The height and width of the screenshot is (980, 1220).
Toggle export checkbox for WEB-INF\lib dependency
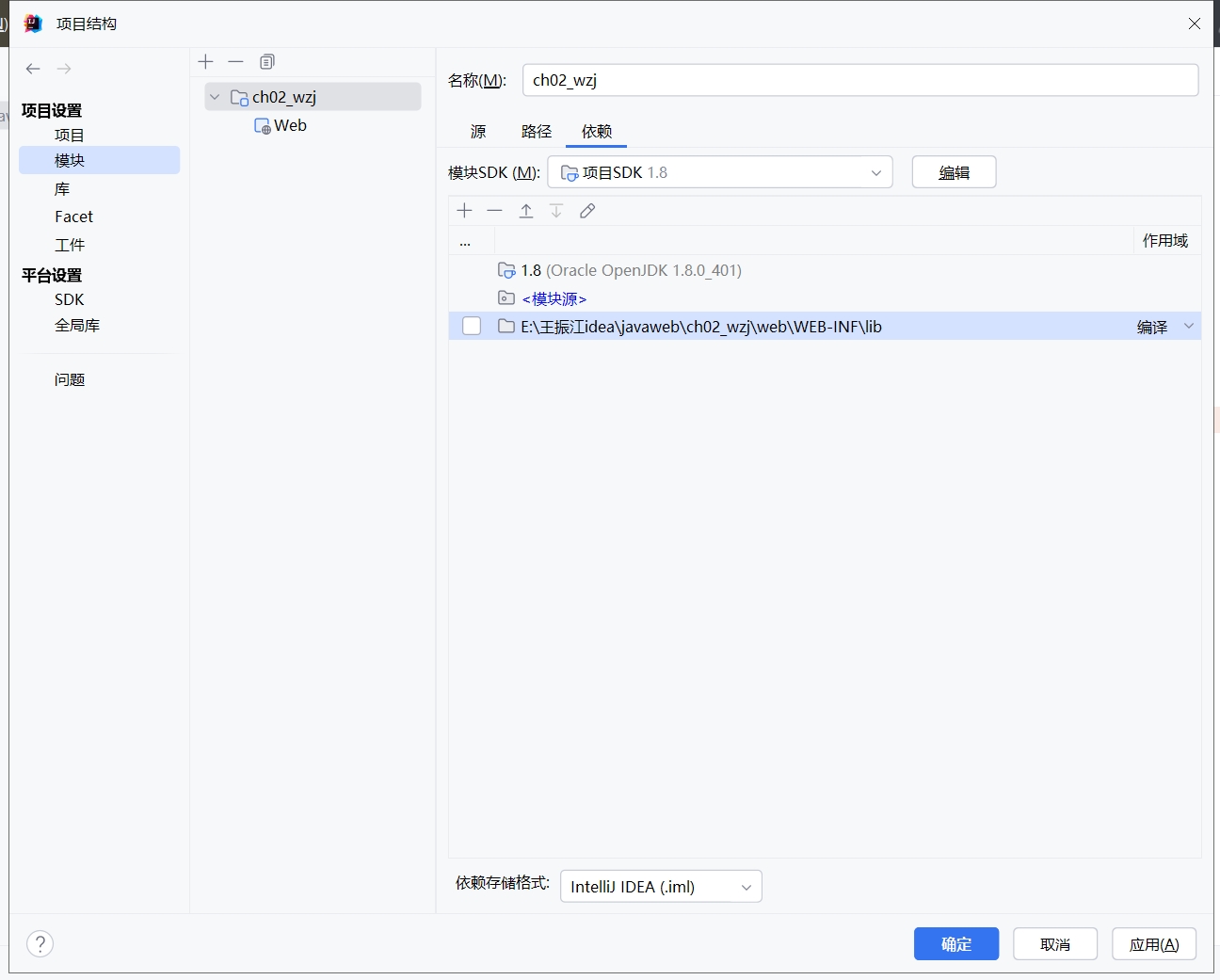click(472, 327)
